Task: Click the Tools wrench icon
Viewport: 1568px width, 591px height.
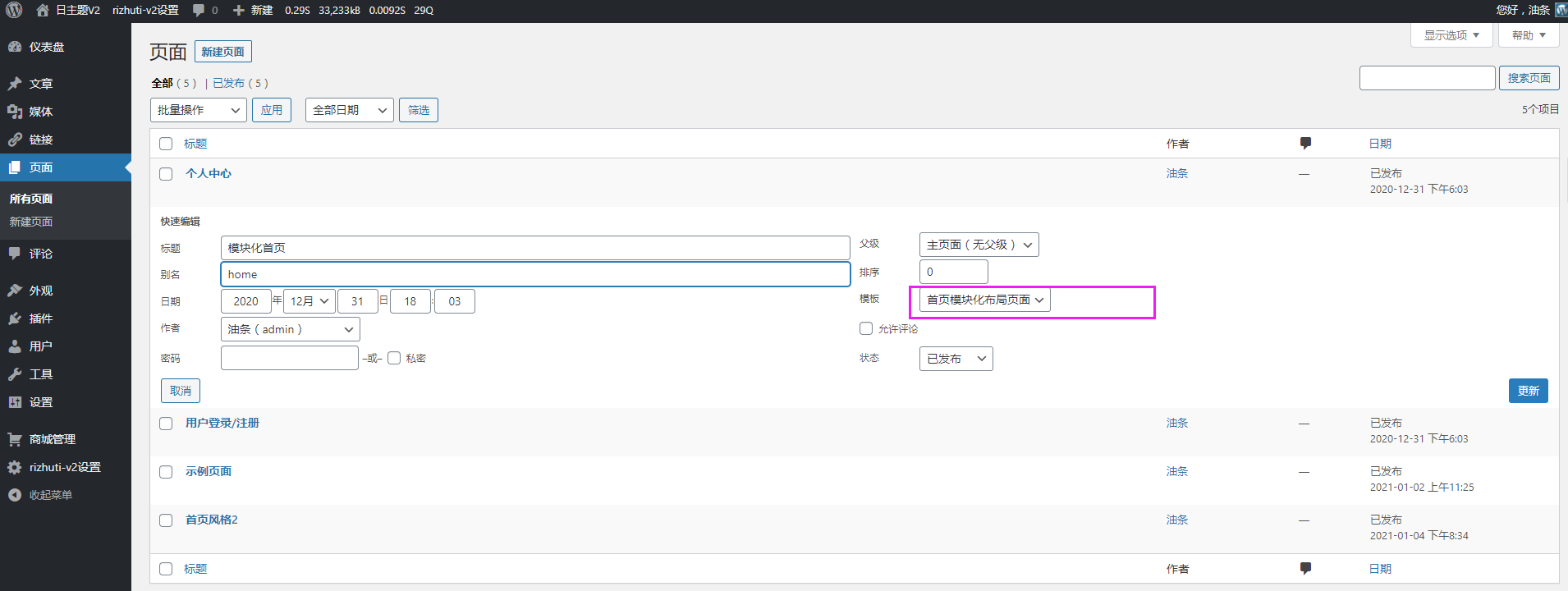Action: pyautogui.click(x=15, y=374)
